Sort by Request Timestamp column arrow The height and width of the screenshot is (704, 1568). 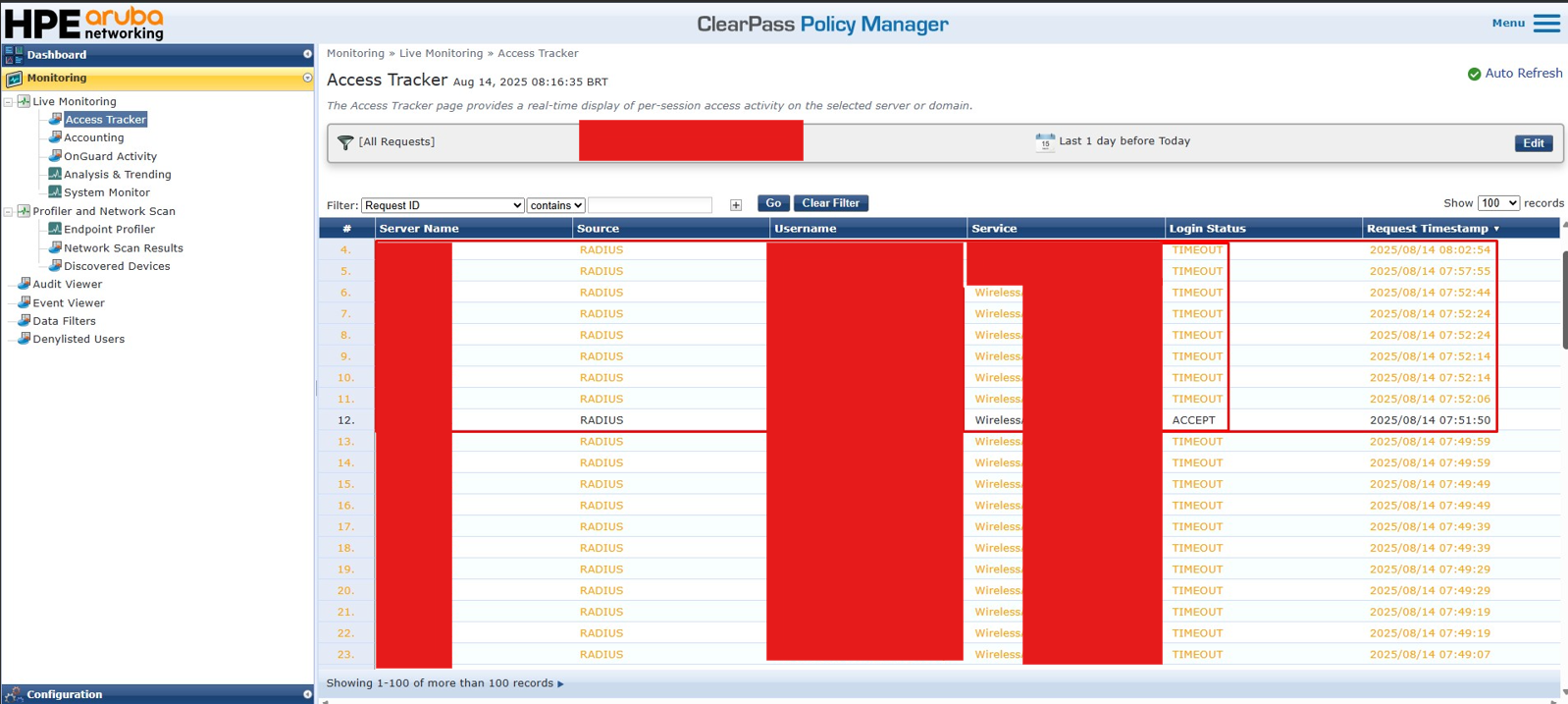click(x=1496, y=229)
